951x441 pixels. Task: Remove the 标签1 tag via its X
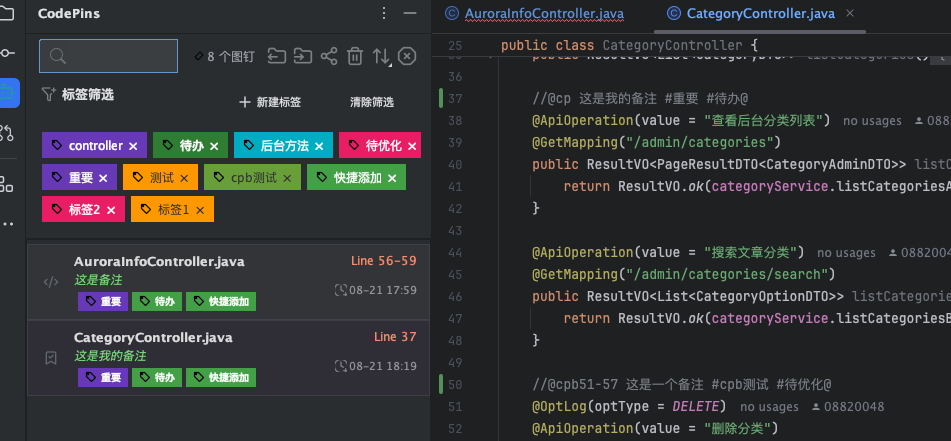point(200,210)
